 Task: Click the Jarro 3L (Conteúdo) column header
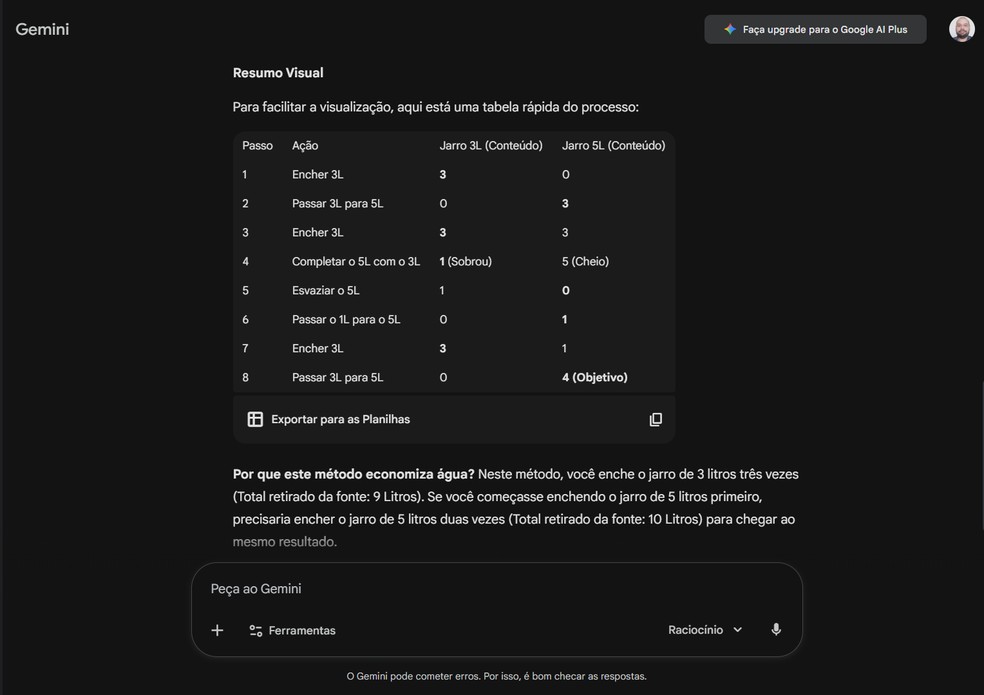[491, 146]
